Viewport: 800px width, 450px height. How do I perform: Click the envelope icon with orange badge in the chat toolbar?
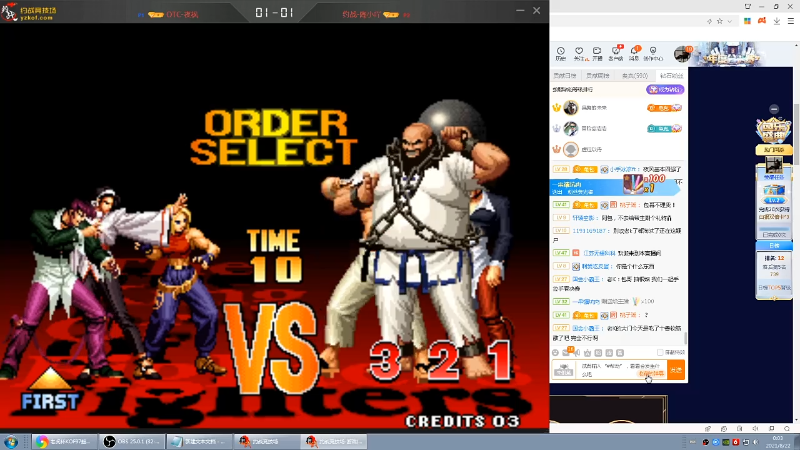click(x=567, y=352)
